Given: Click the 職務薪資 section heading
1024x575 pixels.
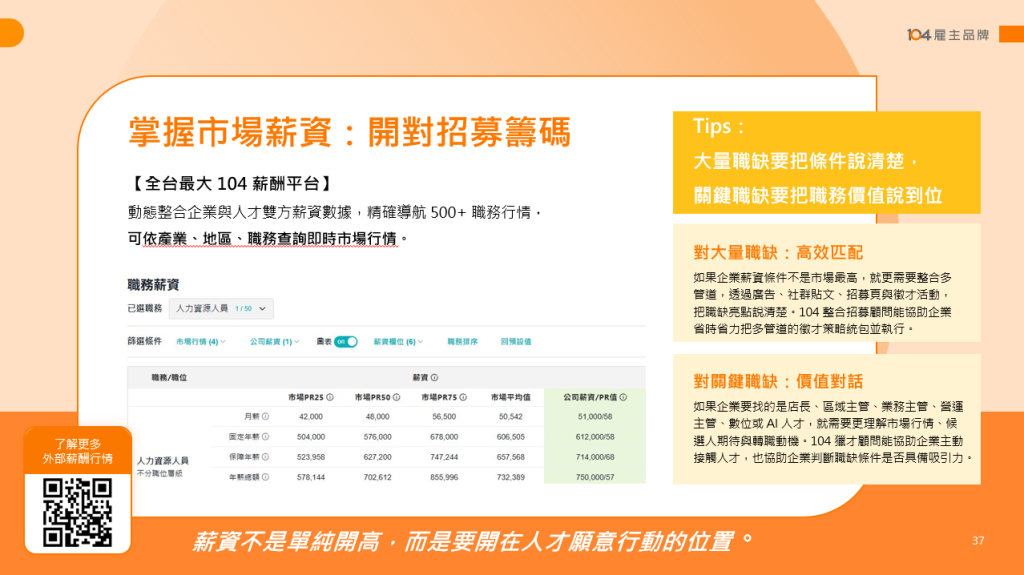Looking at the screenshot, I should [153, 285].
